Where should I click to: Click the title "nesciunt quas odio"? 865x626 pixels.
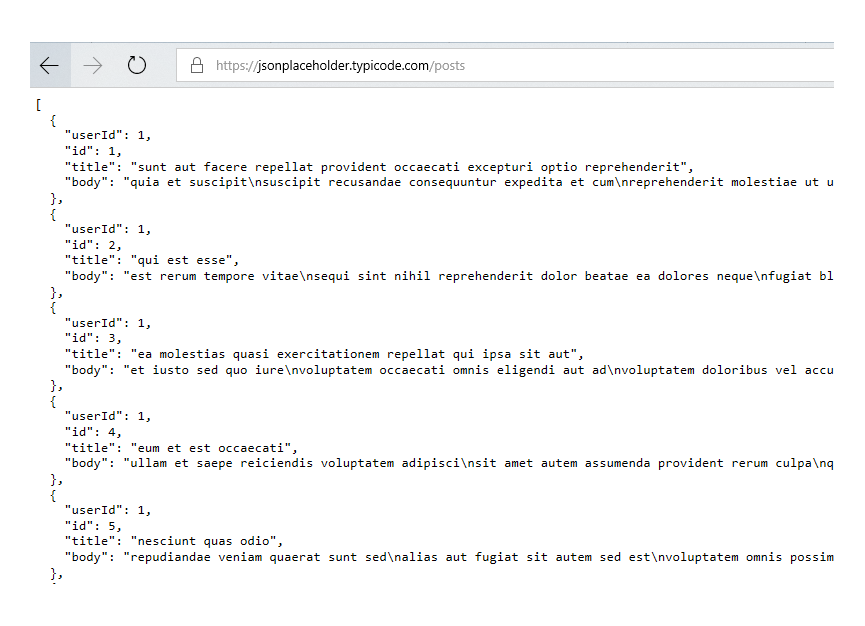click(207, 541)
